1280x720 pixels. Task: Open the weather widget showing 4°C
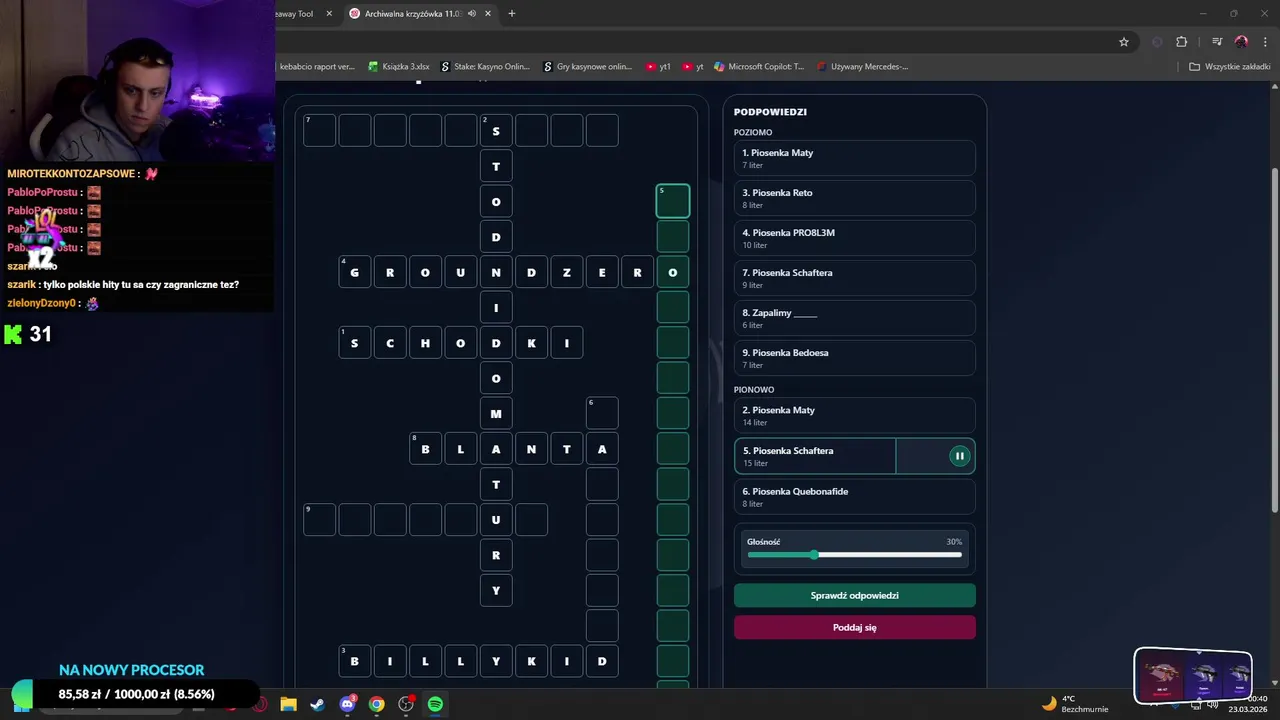(1075, 704)
